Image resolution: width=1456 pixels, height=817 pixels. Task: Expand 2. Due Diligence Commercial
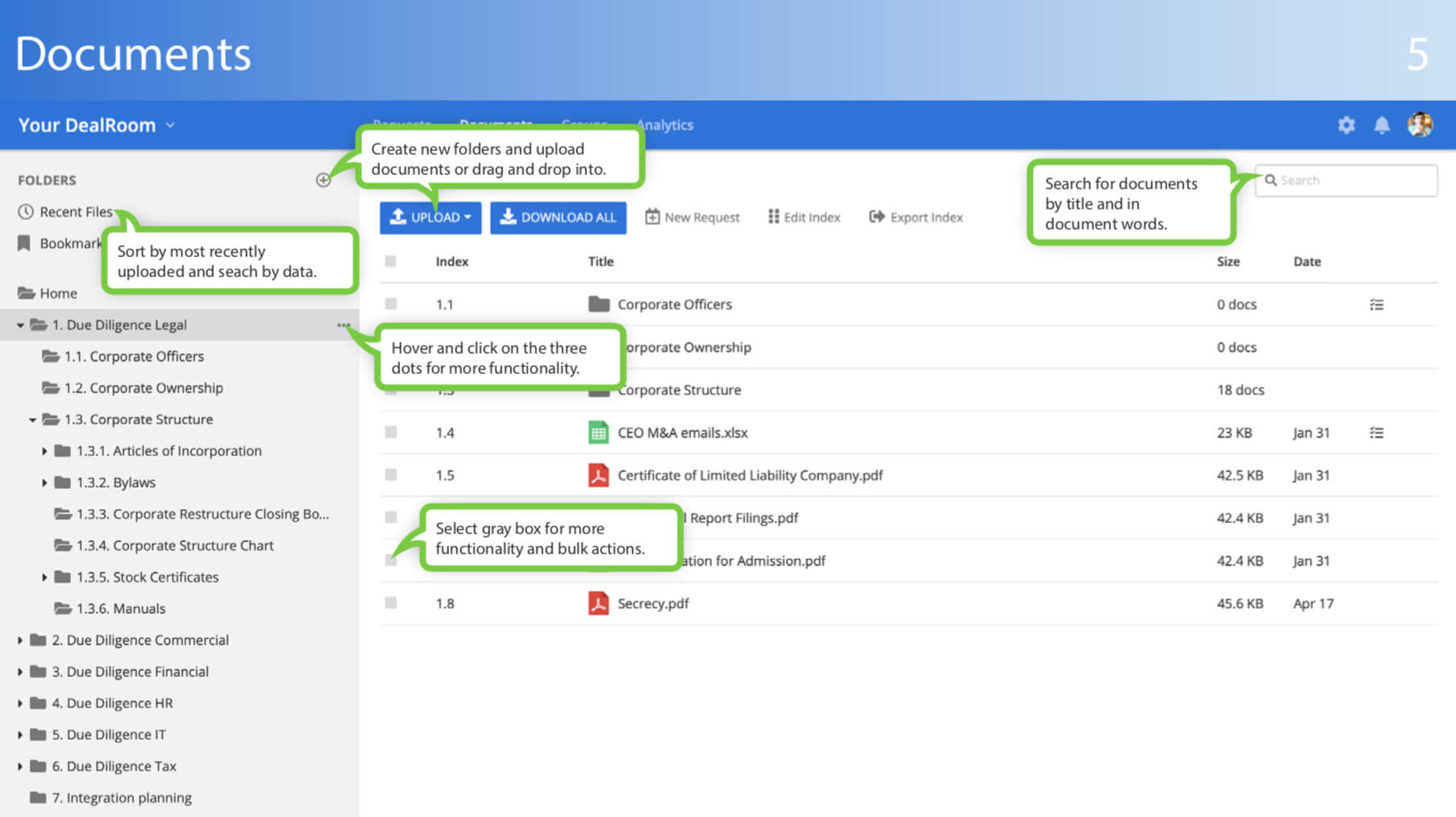pos(20,641)
